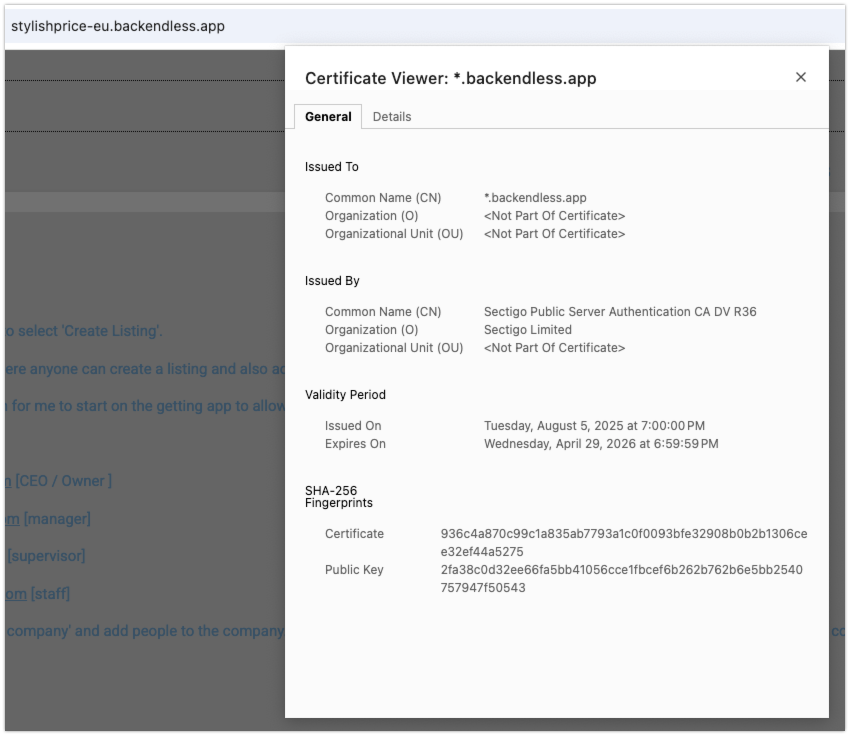Image resolution: width=850 pixels, height=736 pixels.
Task: Click the certificate SHA-256 fingerprint hash
Action: click(623, 543)
